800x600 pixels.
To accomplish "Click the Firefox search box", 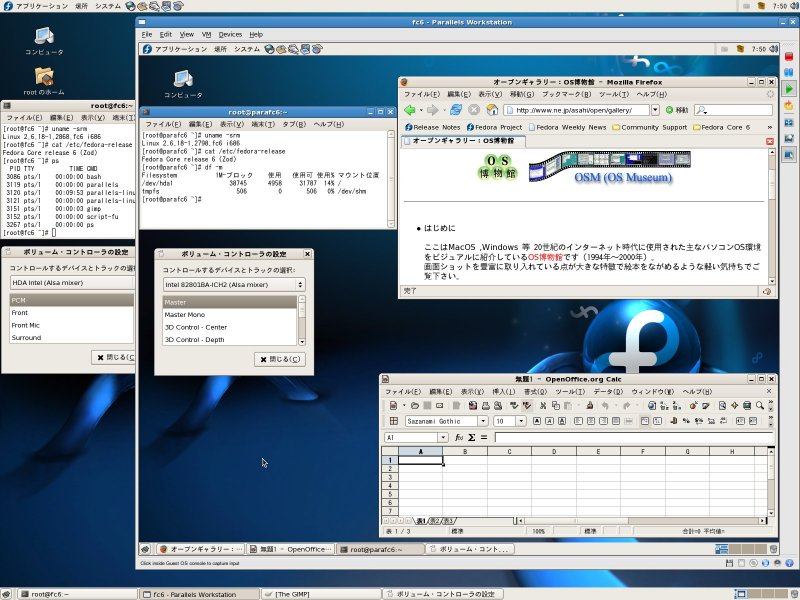I will [734, 110].
